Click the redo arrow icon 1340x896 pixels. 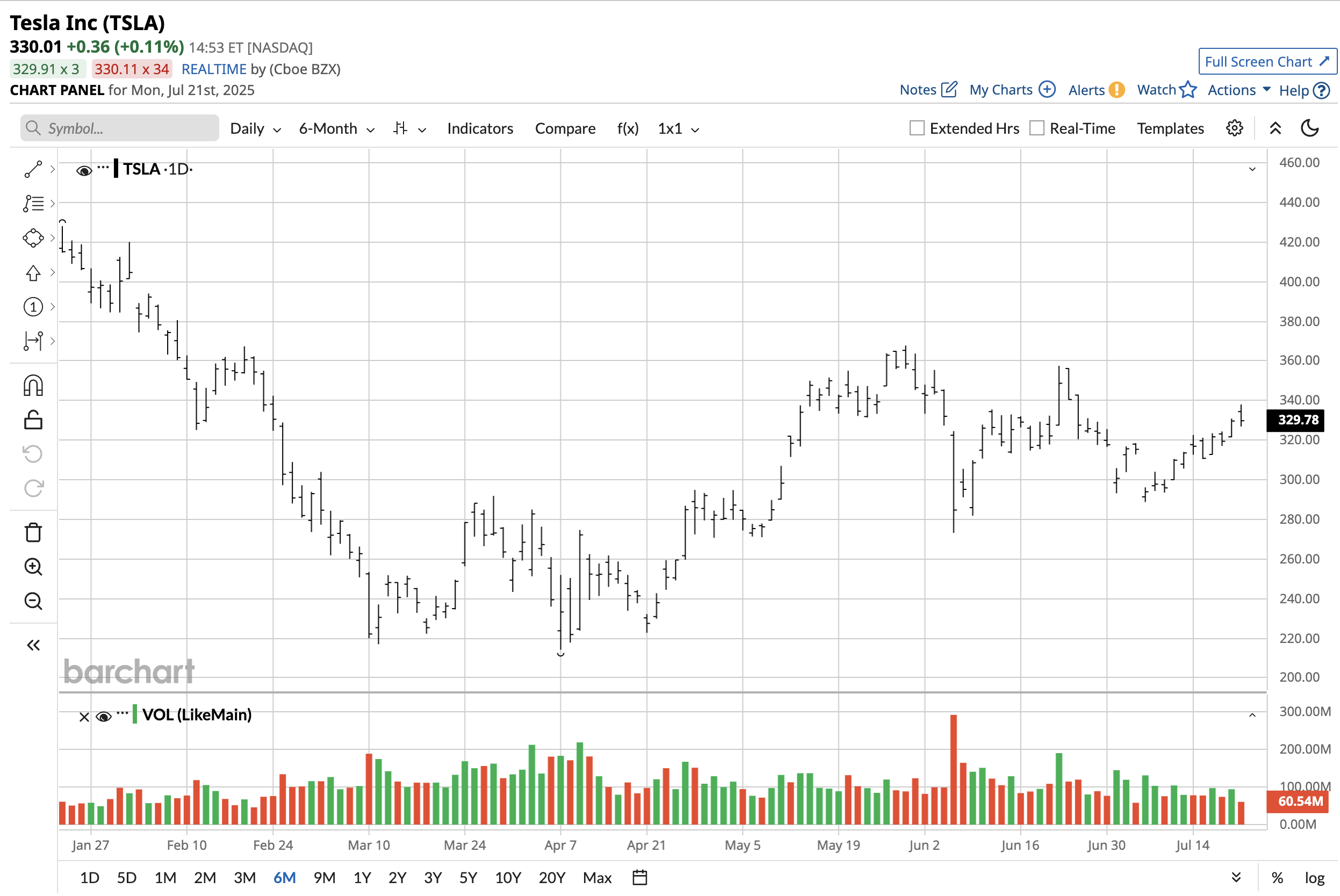click(x=33, y=488)
